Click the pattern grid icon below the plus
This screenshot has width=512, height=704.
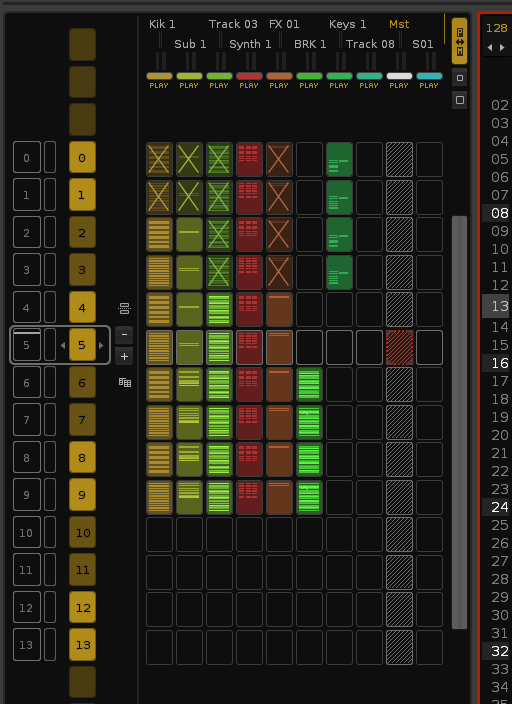(124, 382)
